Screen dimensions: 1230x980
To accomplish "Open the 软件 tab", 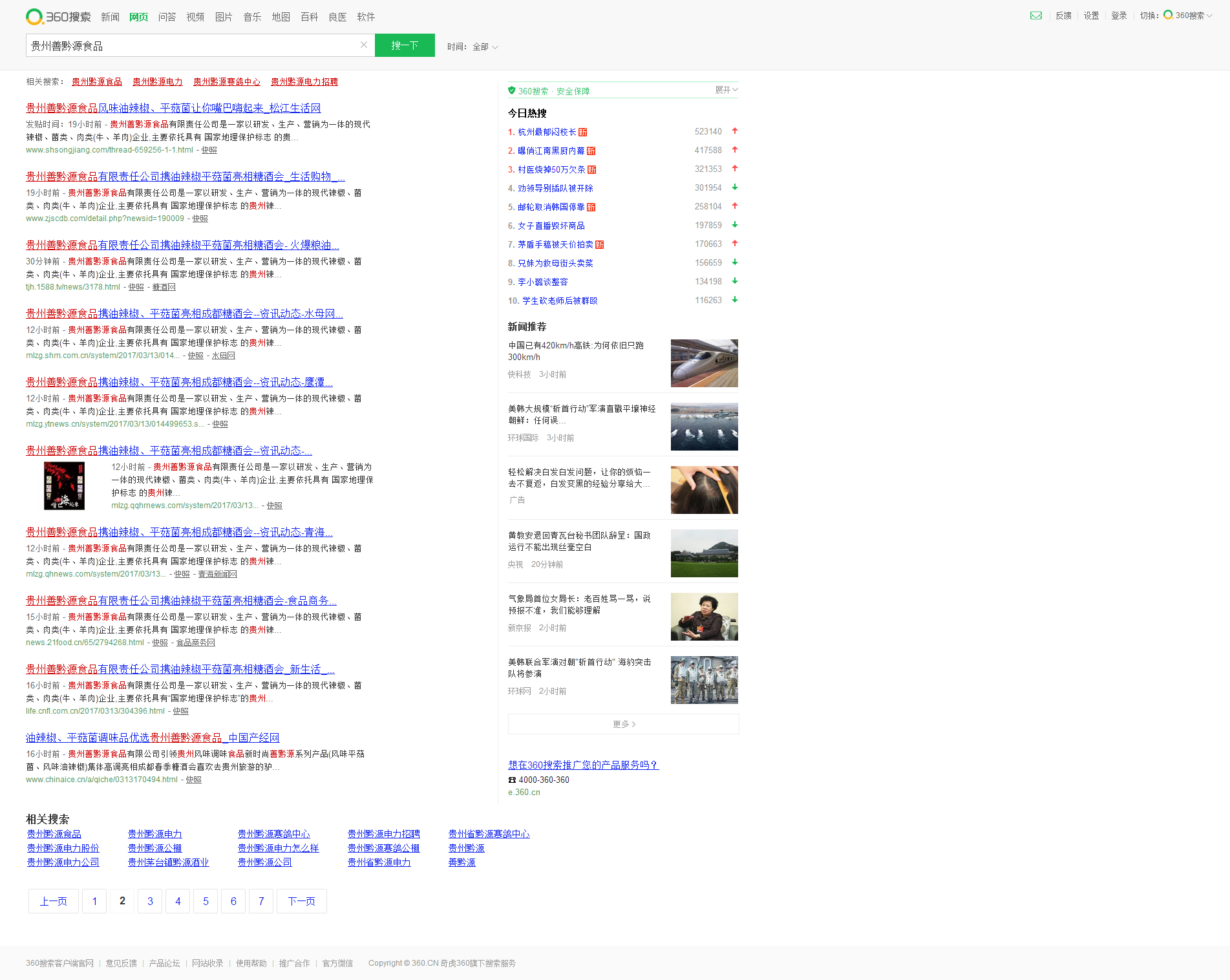I will (x=366, y=17).
